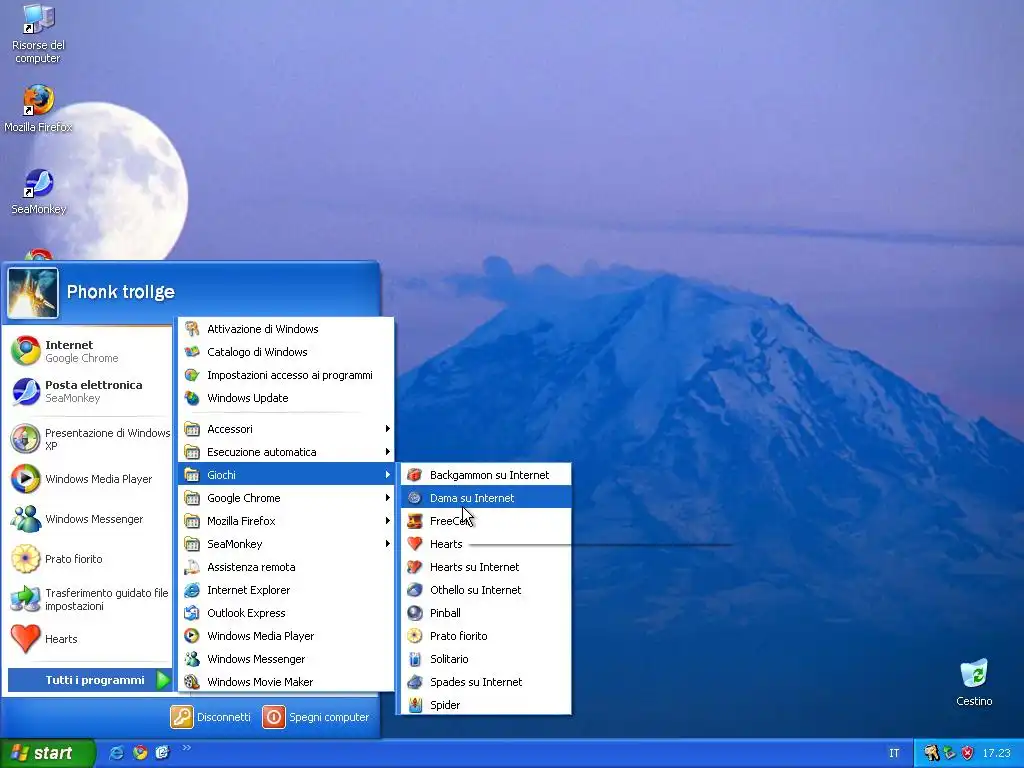This screenshot has height=768, width=1024.
Task: Start Hearts su Internet
Action: click(486, 567)
